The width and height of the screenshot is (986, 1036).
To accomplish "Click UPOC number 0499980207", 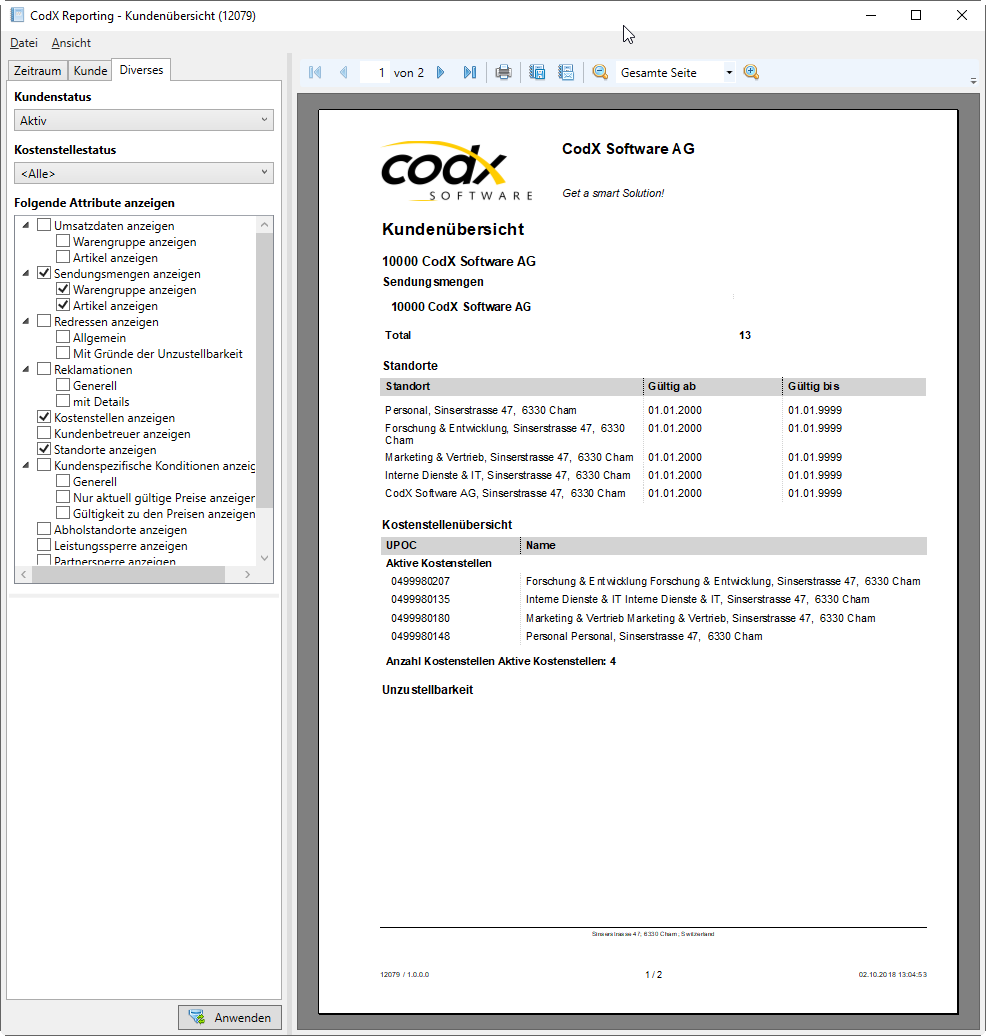I will click(420, 581).
